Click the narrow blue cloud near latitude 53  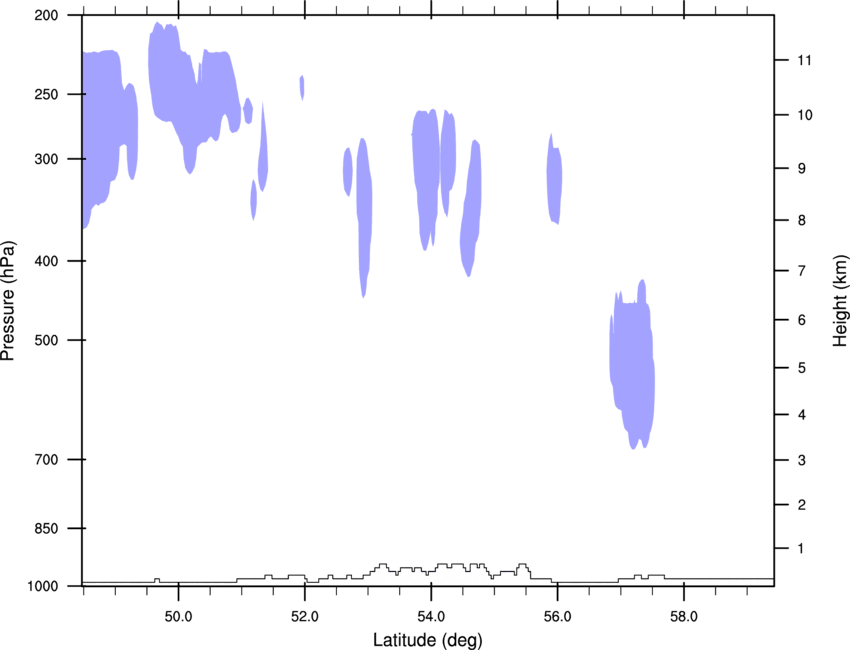point(364,217)
